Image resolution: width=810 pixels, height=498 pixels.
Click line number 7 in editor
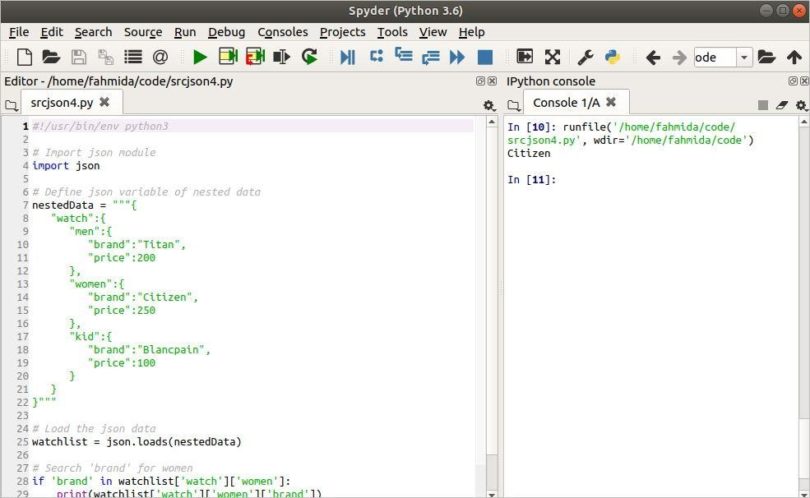click(x=25, y=205)
